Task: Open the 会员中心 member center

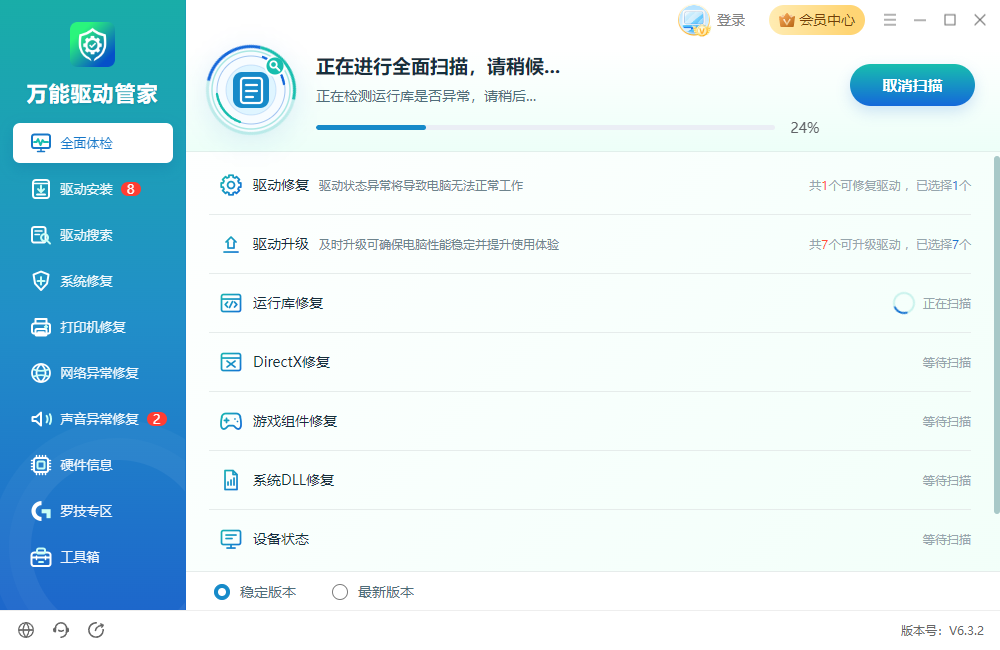Action: pyautogui.click(x=817, y=20)
